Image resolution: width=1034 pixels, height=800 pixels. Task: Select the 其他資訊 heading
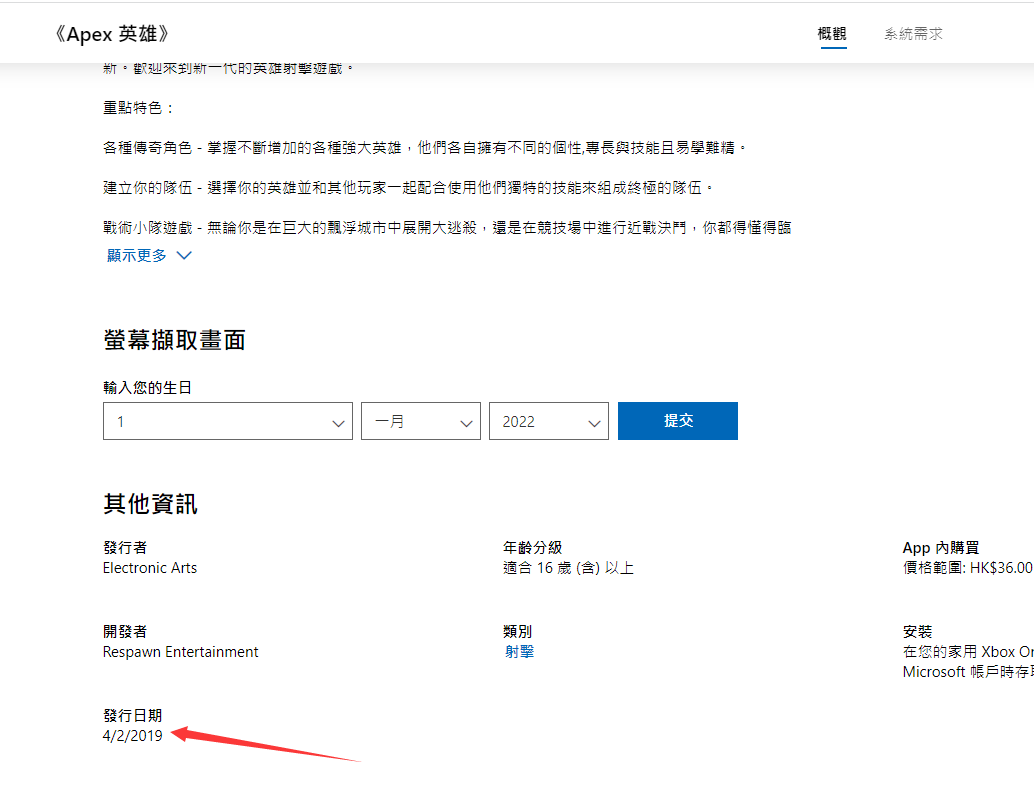tap(150, 504)
